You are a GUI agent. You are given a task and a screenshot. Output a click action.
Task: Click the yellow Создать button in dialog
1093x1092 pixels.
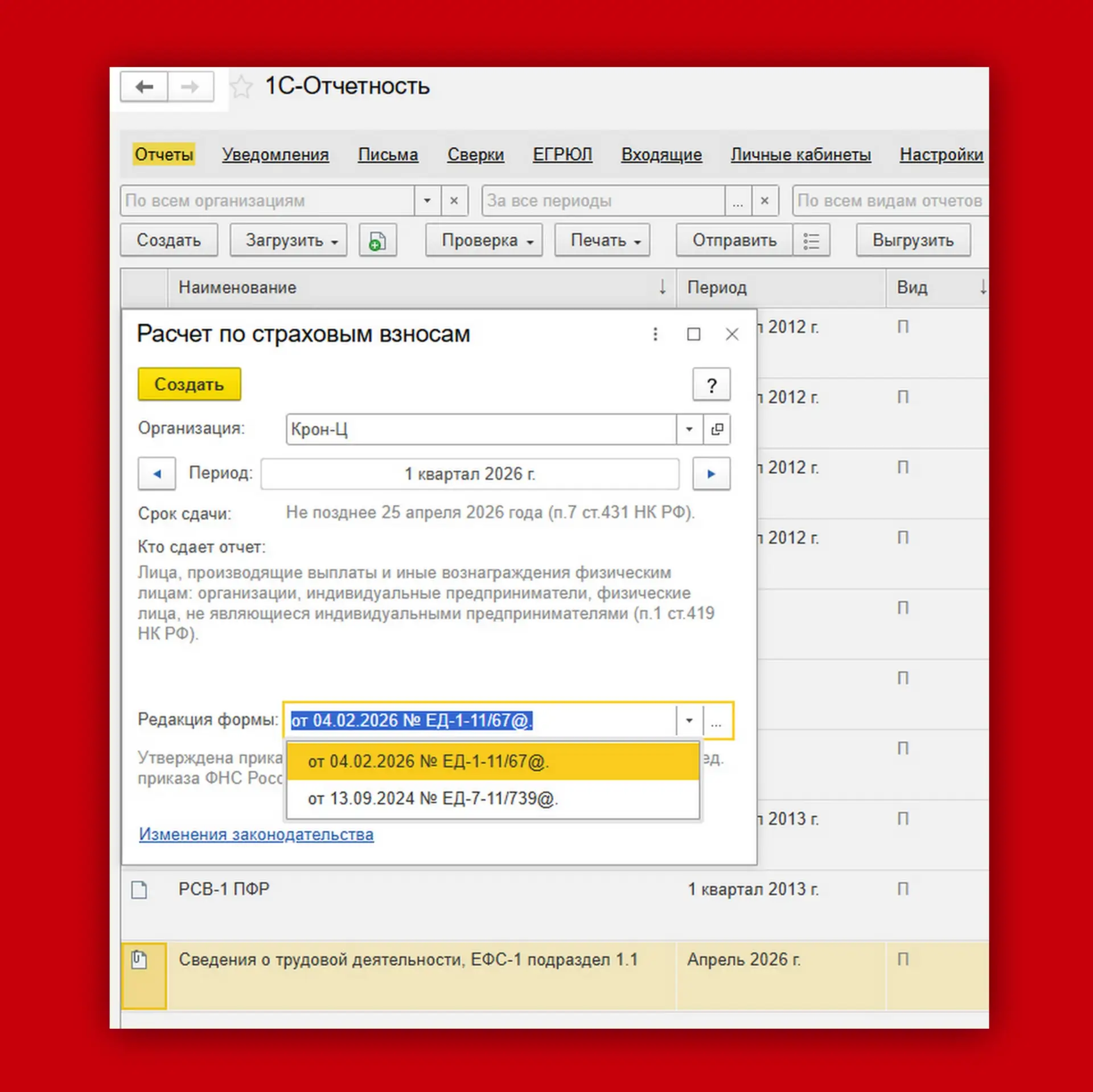(x=190, y=385)
